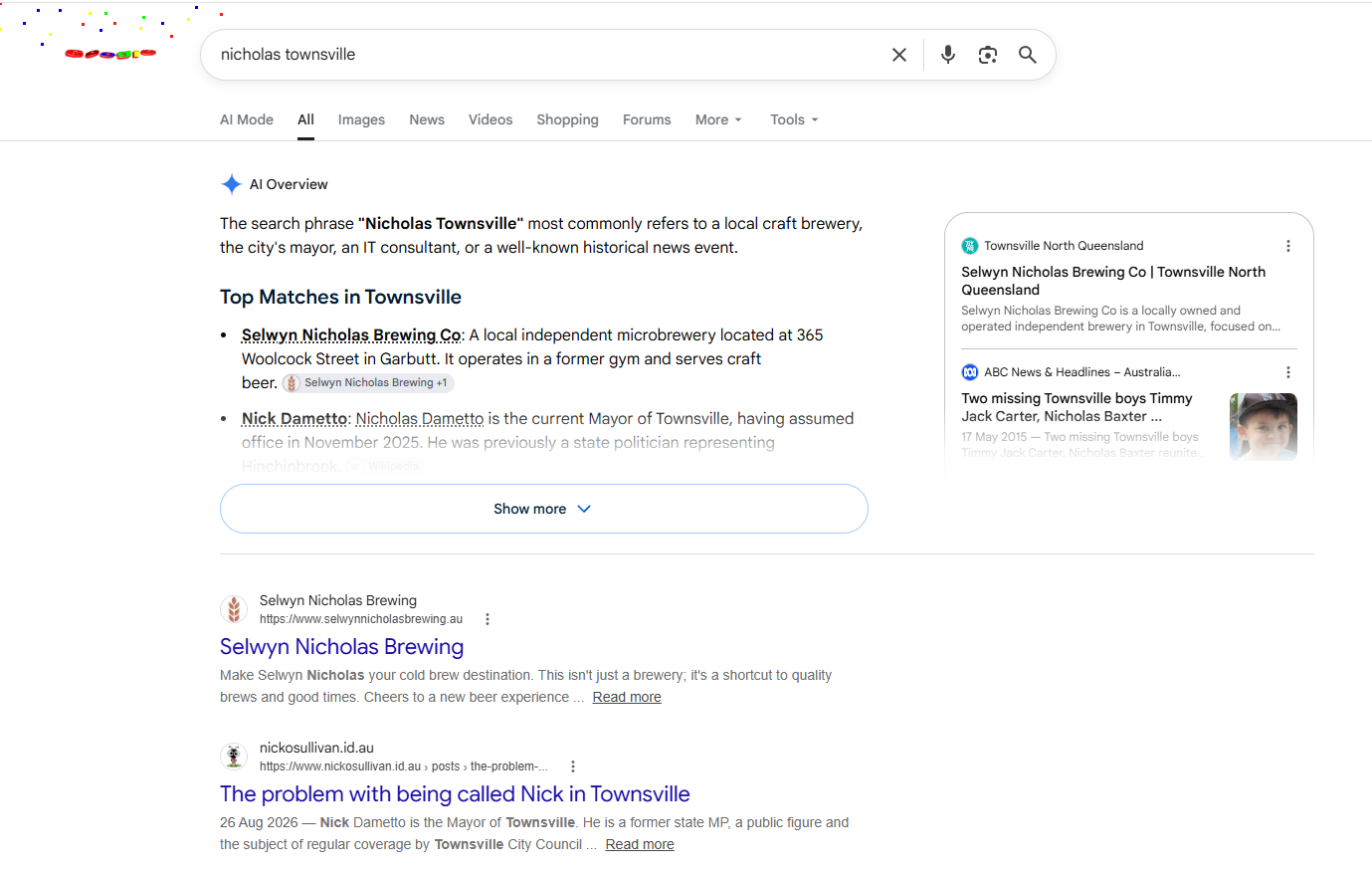Expand AI Overview with Show more
Viewport: 1372px width, 872px height.
[x=544, y=509]
